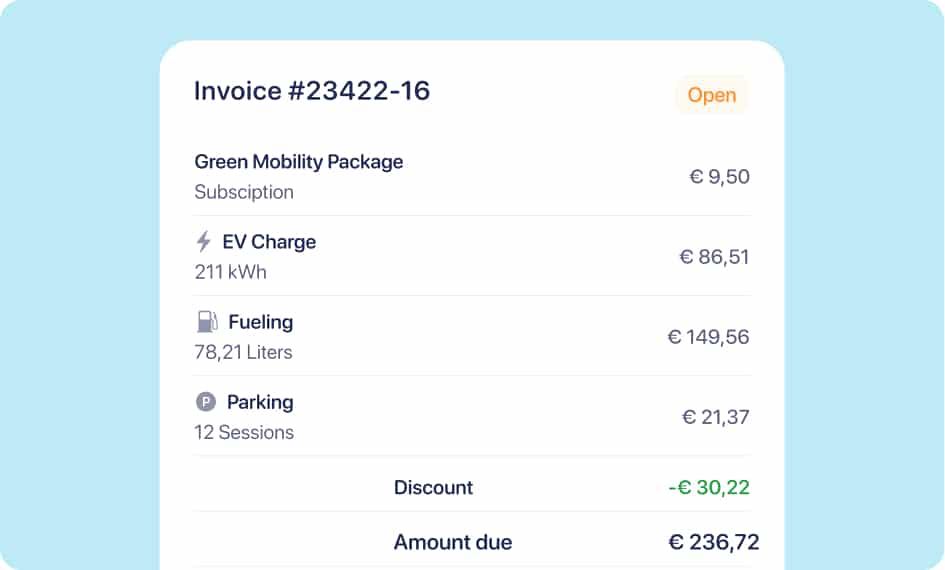Click the EV Charge lightning bolt icon
This screenshot has height=570, width=945.
(204, 242)
